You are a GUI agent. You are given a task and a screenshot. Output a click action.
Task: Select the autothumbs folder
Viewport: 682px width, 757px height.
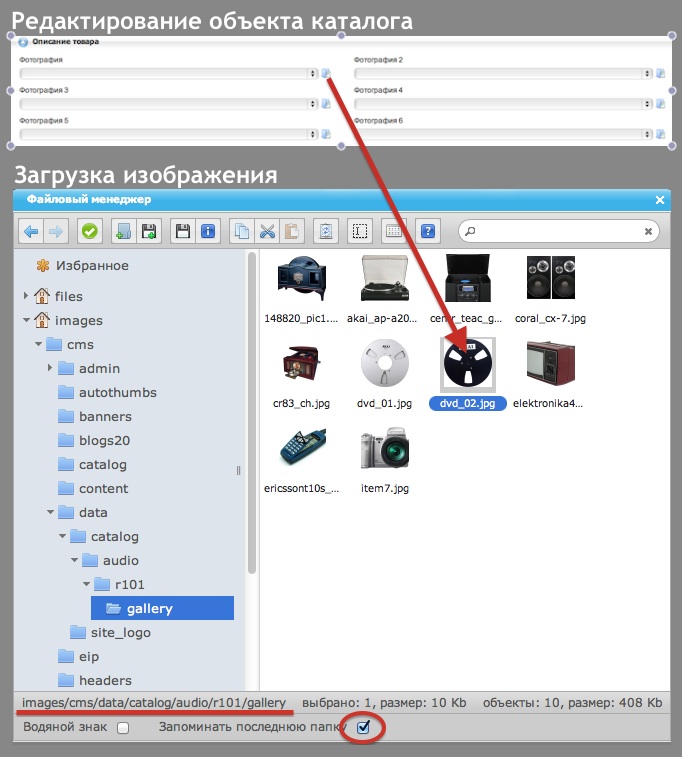pos(107,392)
